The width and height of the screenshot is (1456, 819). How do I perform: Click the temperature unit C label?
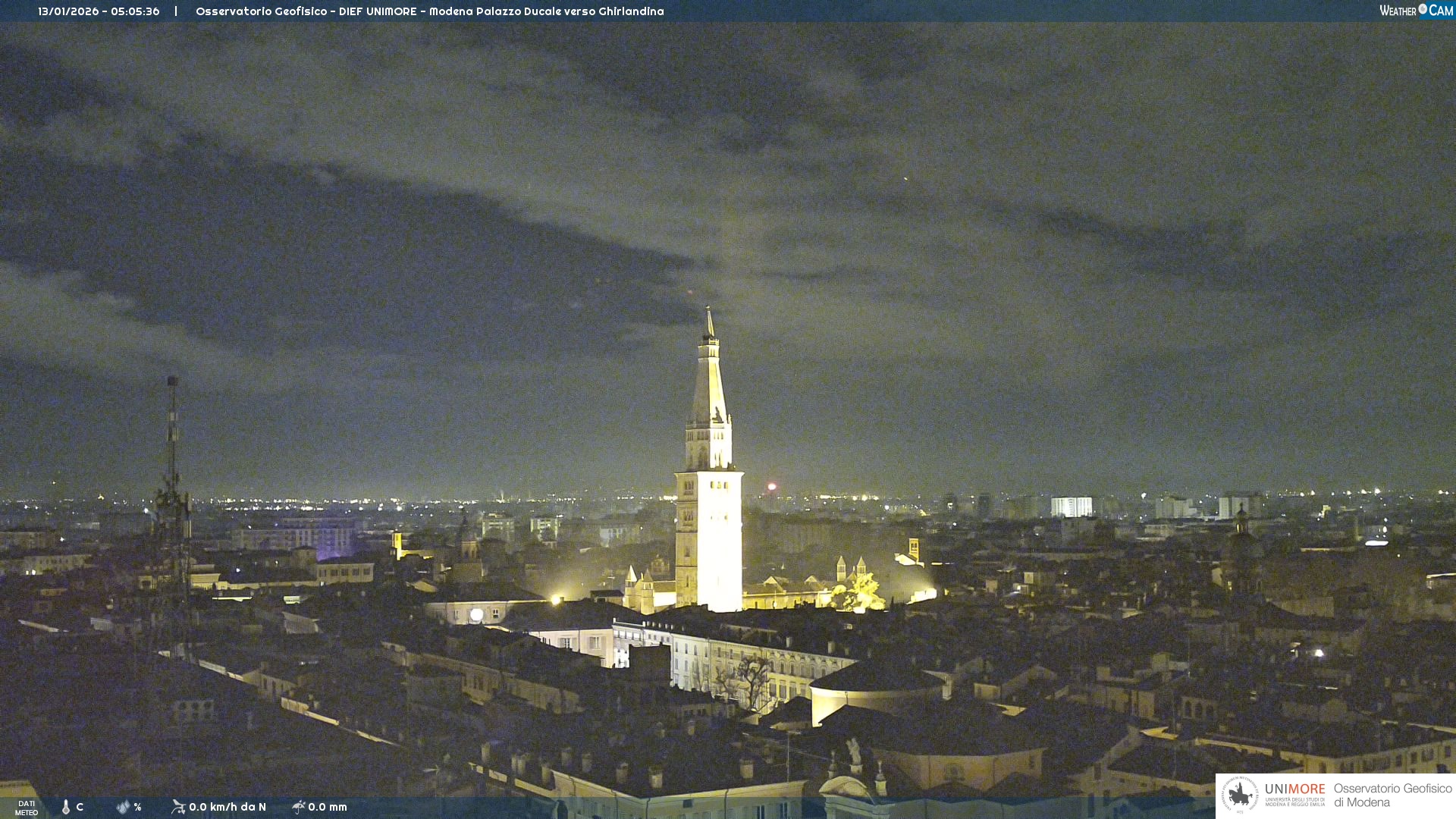click(x=80, y=807)
